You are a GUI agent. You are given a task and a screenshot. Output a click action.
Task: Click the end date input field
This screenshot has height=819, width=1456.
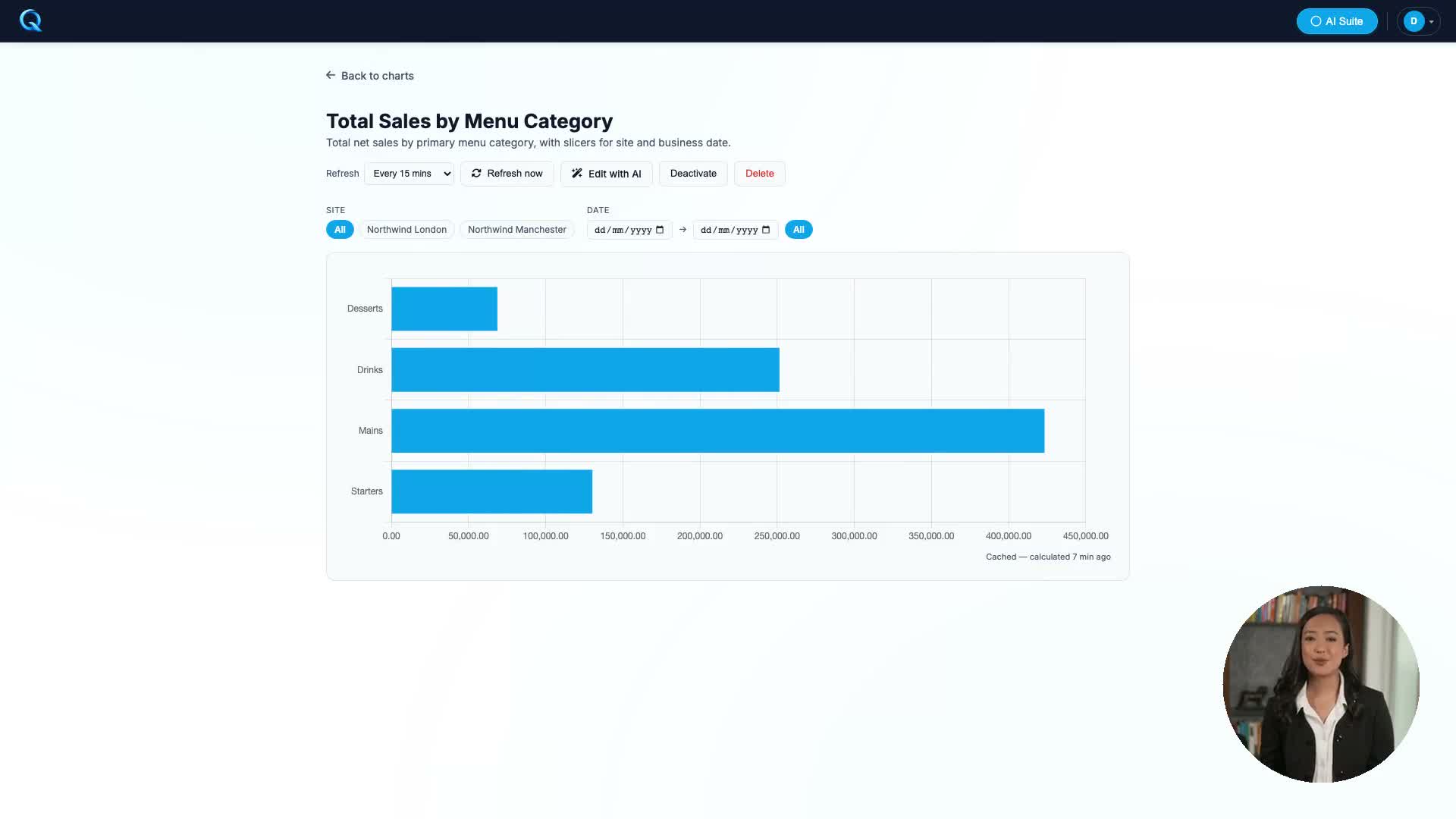735,230
